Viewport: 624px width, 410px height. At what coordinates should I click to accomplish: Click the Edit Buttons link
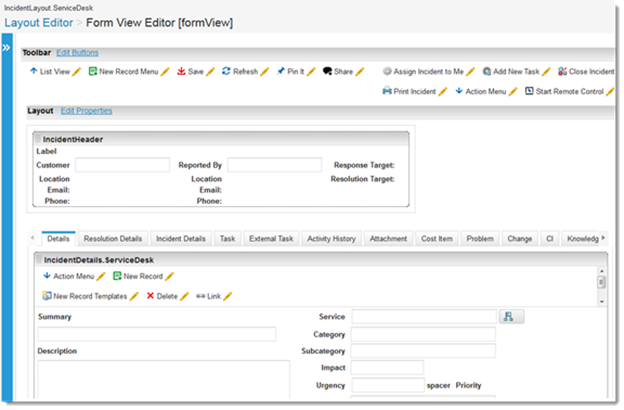pyautogui.click(x=77, y=51)
